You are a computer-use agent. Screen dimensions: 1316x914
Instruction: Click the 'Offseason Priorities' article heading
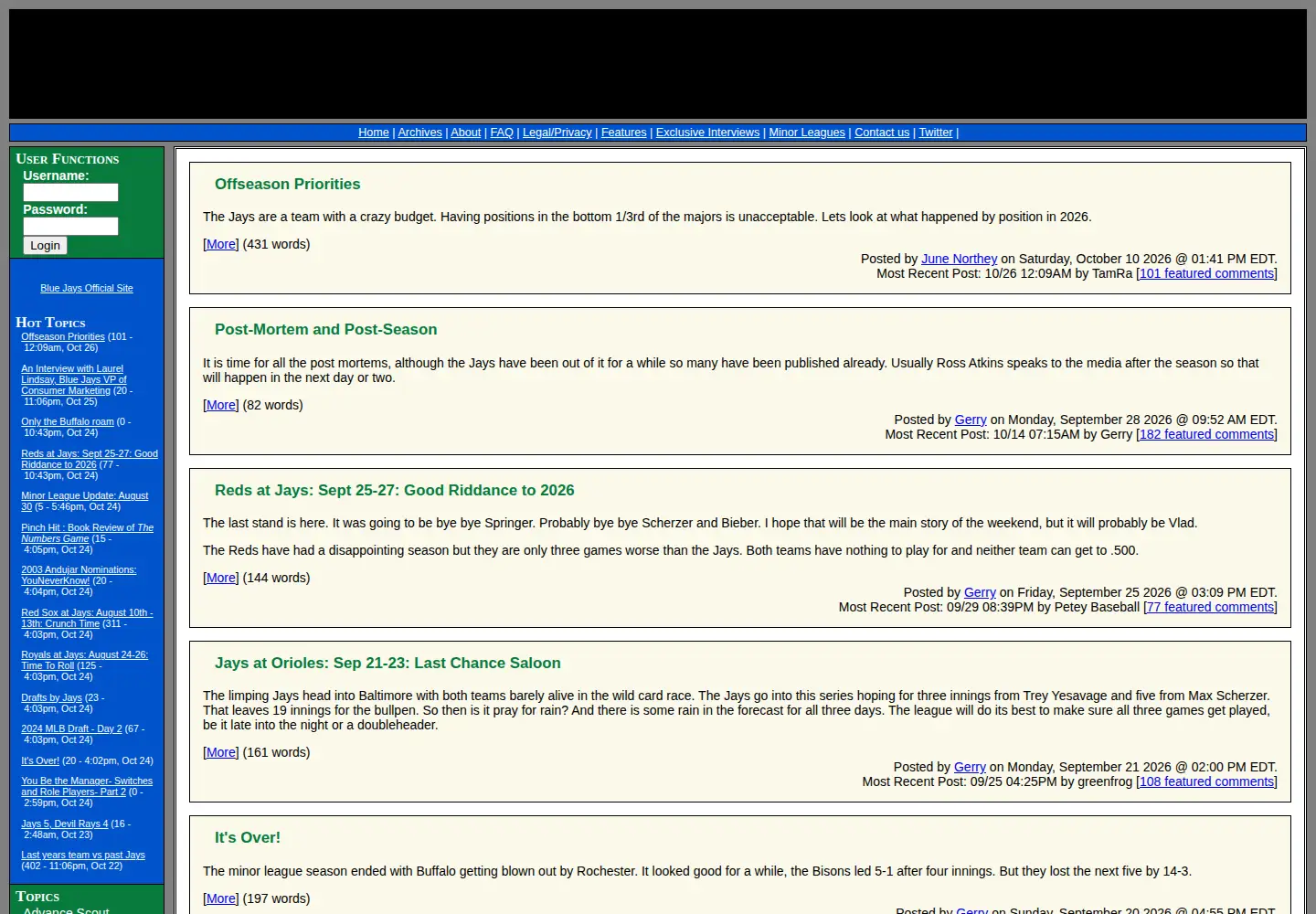pyautogui.click(x=288, y=184)
